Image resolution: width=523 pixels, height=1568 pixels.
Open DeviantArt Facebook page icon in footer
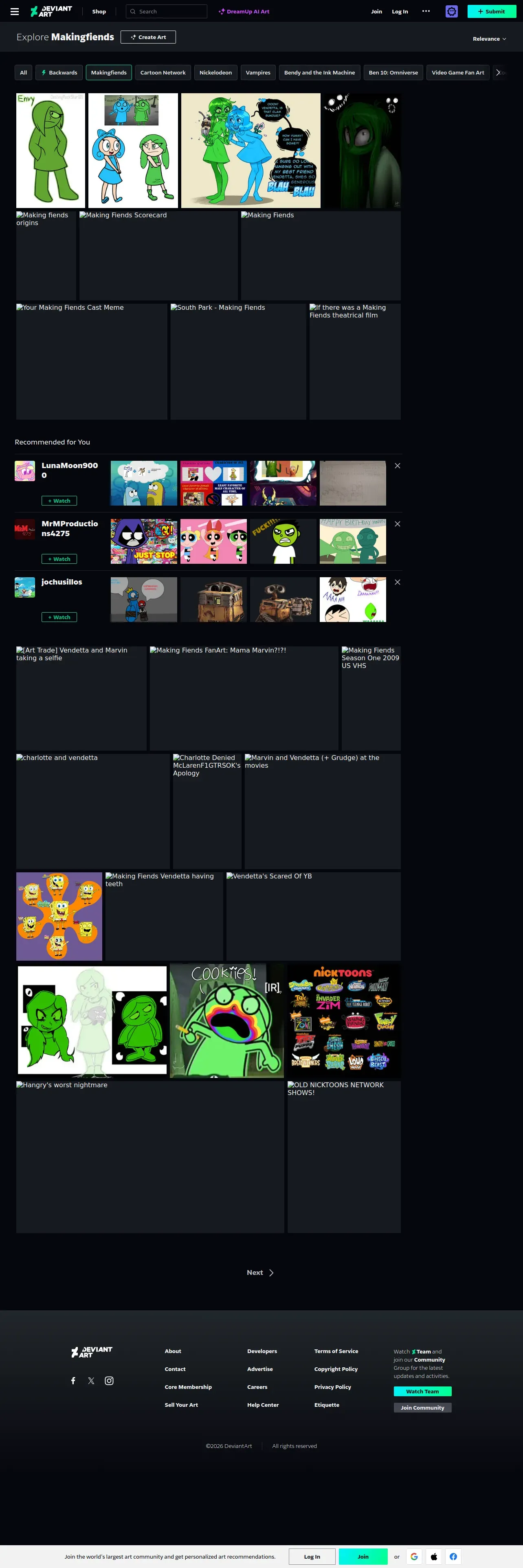click(x=73, y=1380)
